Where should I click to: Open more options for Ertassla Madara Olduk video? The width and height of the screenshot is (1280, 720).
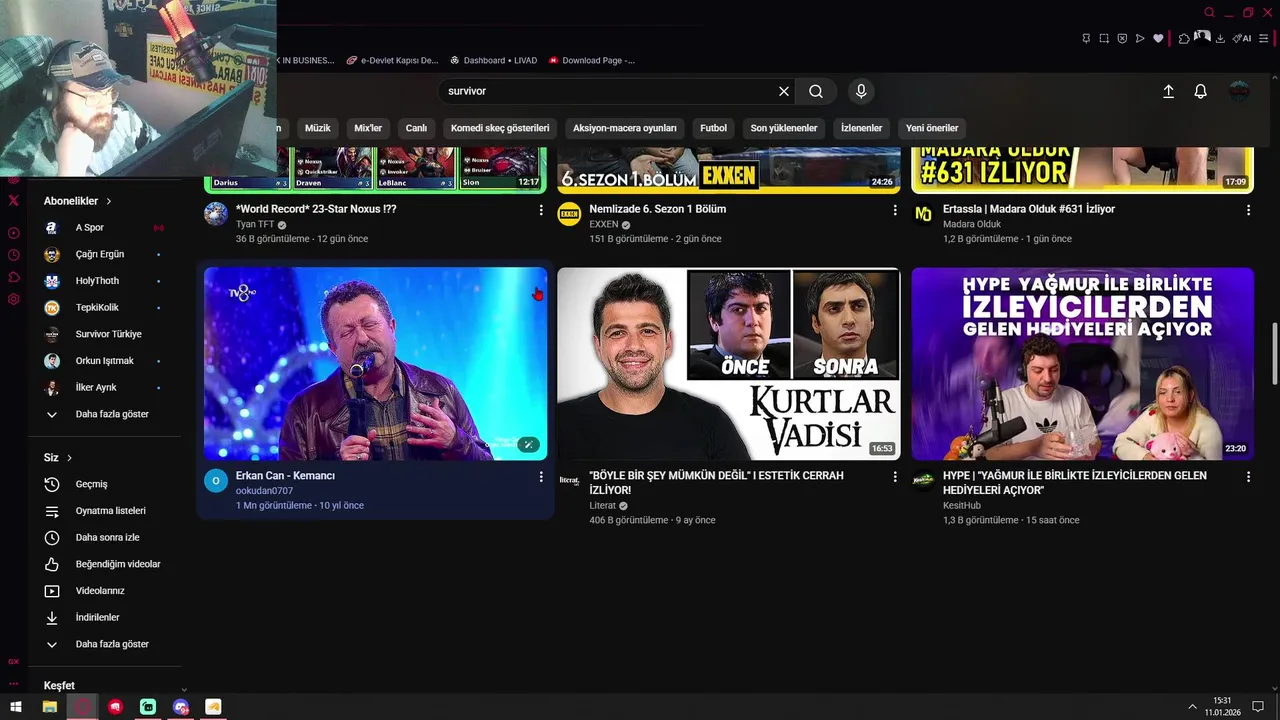(x=1248, y=210)
